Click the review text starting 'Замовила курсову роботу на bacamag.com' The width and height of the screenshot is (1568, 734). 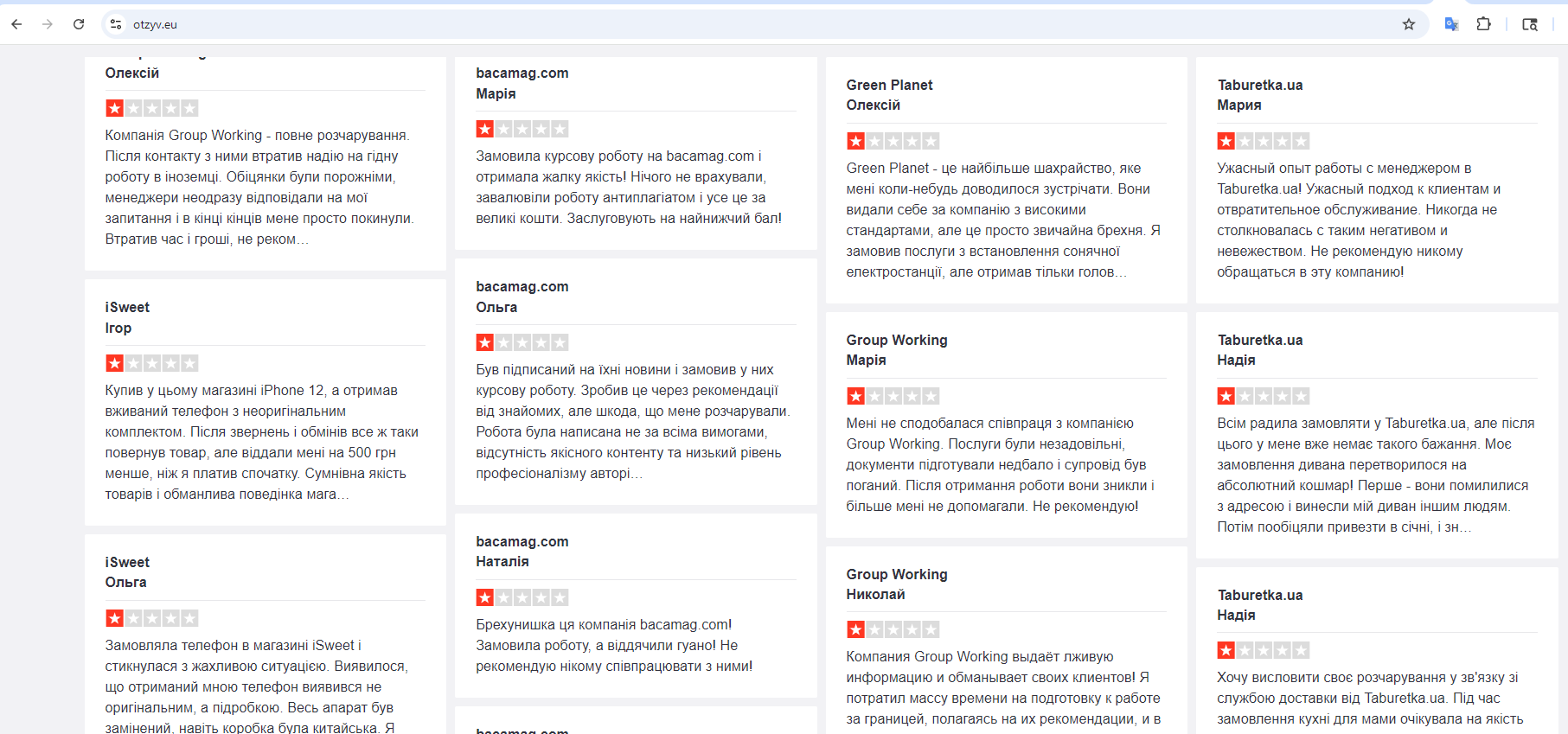point(630,188)
